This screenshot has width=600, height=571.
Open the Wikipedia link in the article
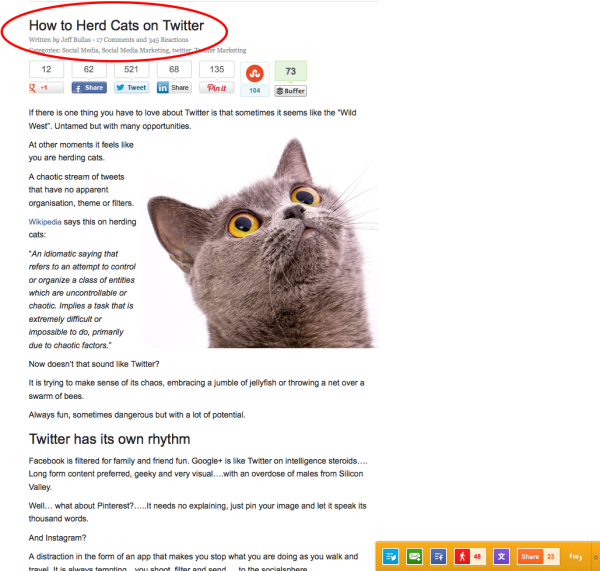(45, 222)
